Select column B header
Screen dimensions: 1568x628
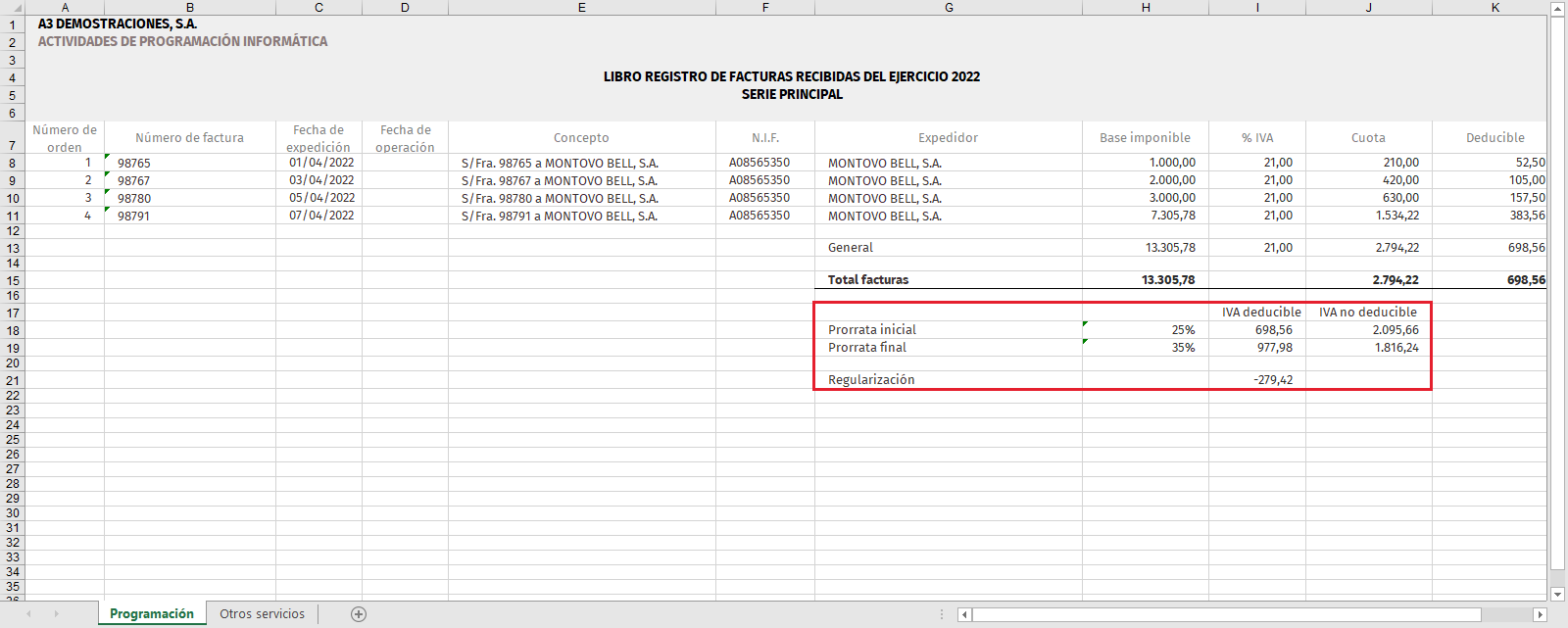(x=190, y=7)
